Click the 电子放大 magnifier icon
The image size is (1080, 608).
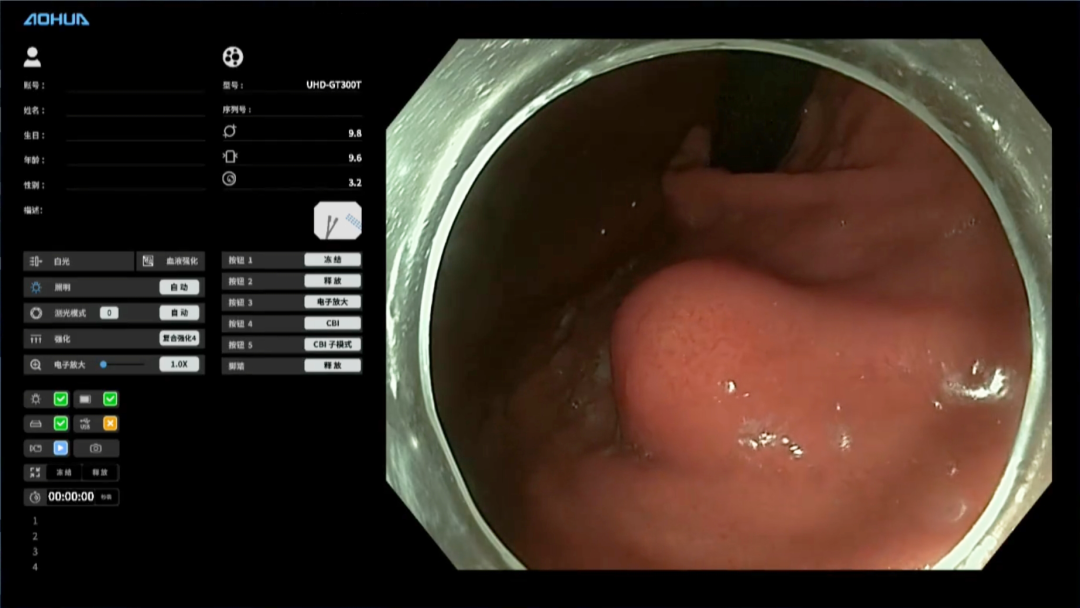(36, 364)
